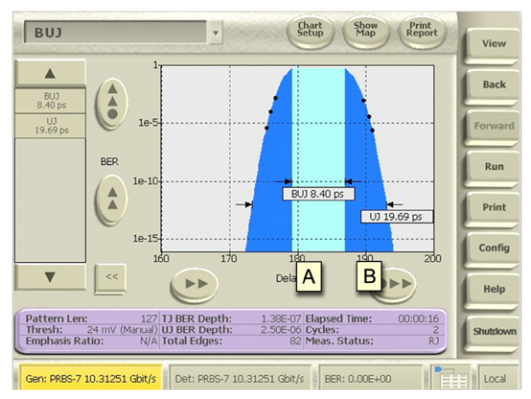This screenshot has height=399, width=531.
Task: Click the BUJ title field
Action: (x=115, y=32)
